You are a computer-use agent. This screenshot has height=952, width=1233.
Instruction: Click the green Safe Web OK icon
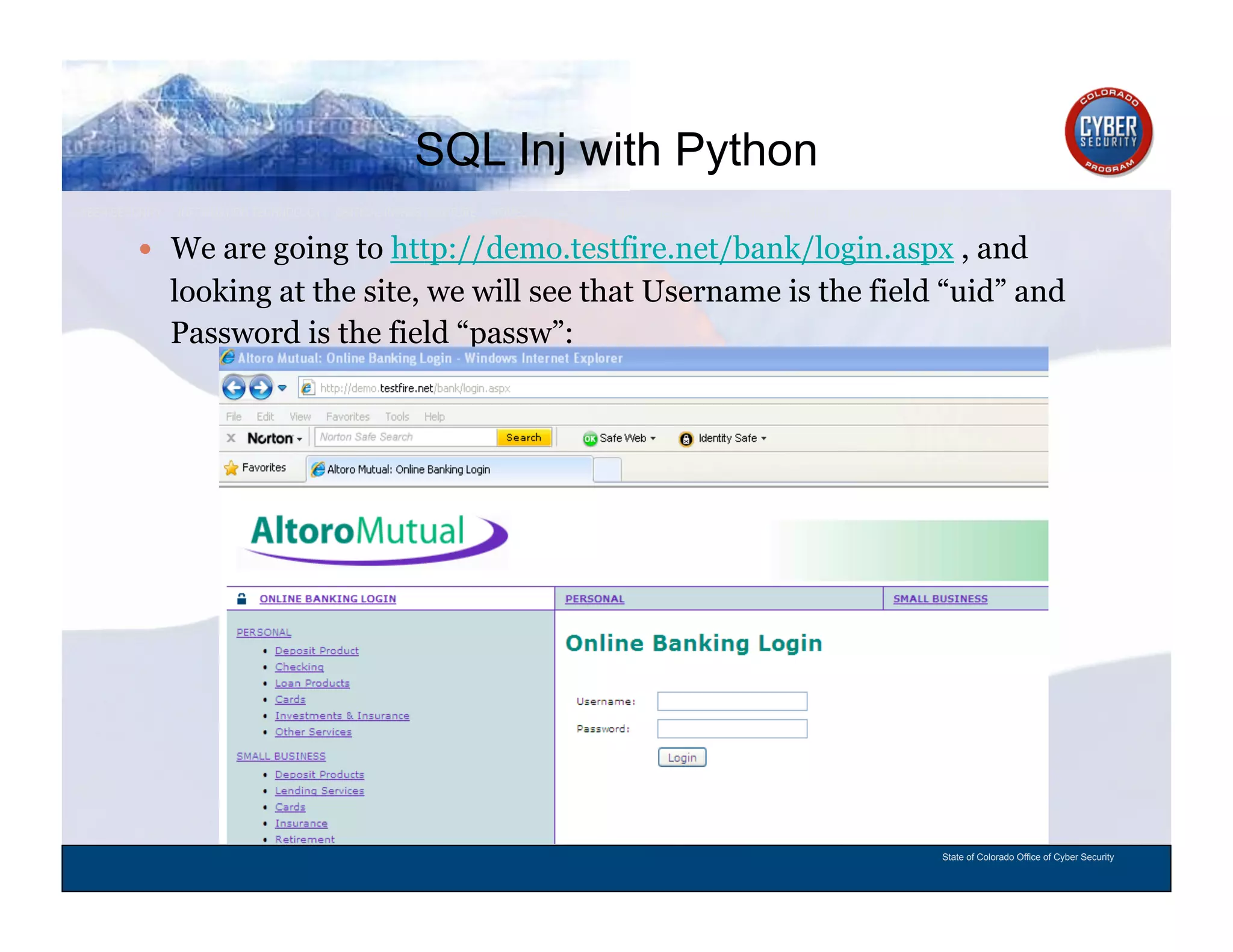pyautogui.click(x=590, y=439)
